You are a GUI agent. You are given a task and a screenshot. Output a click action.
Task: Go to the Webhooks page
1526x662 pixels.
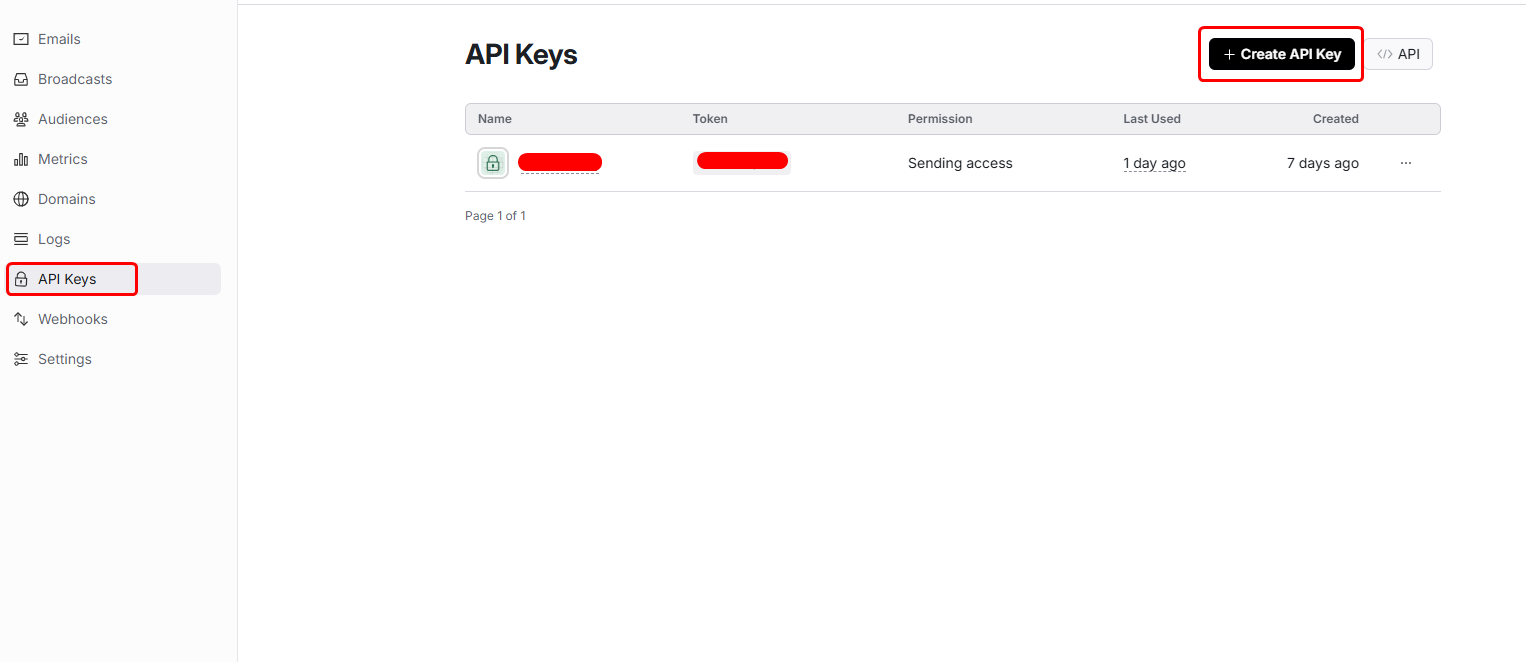tap(72, 319)
